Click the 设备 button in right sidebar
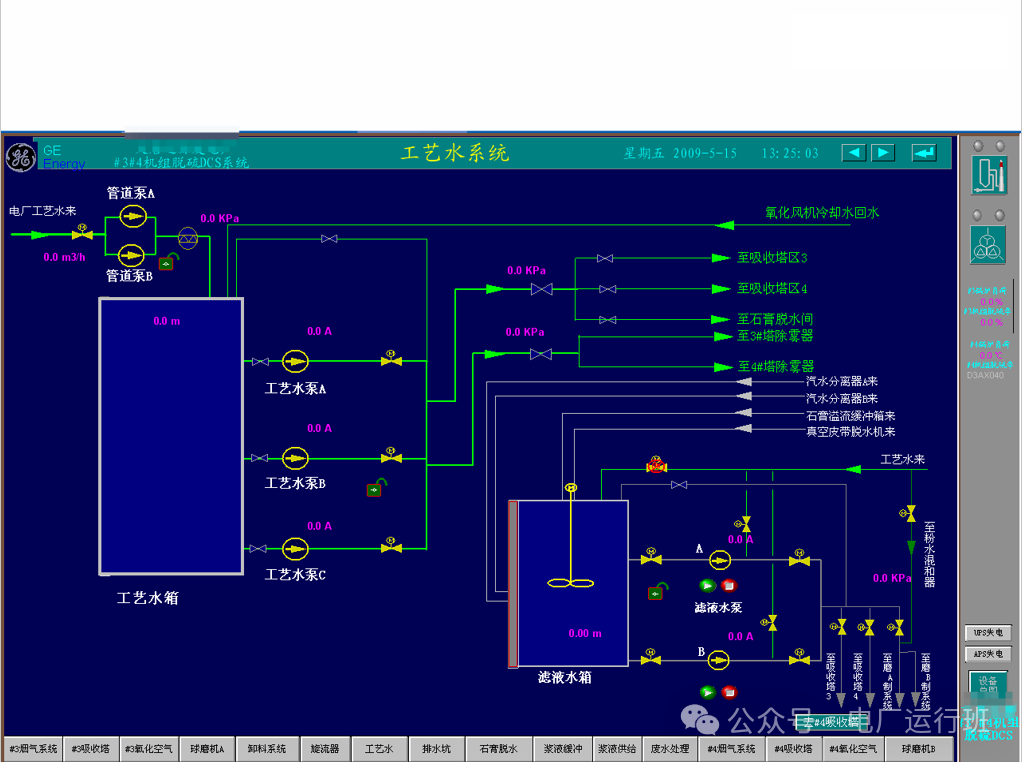1022x762 pixels. (x=988, y=686)
